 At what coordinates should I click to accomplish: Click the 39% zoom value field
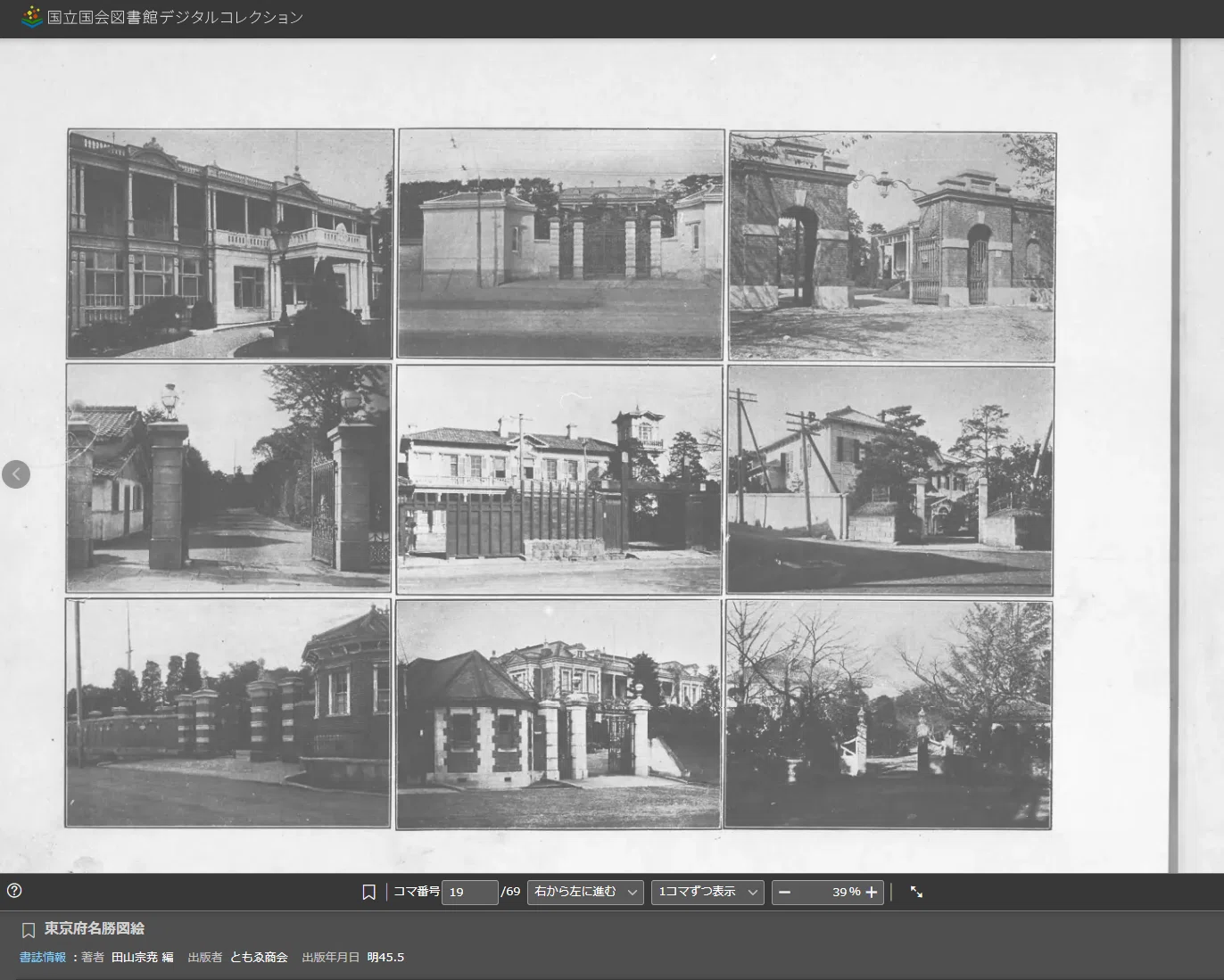pos(828,892)
